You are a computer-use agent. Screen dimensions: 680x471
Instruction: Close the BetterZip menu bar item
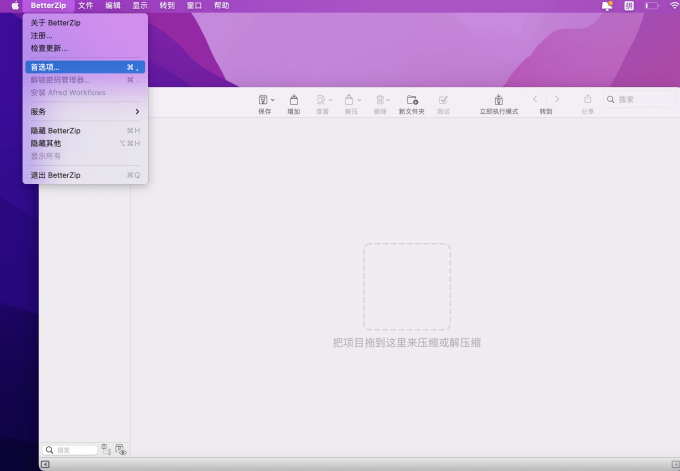[x=48, y=6]
